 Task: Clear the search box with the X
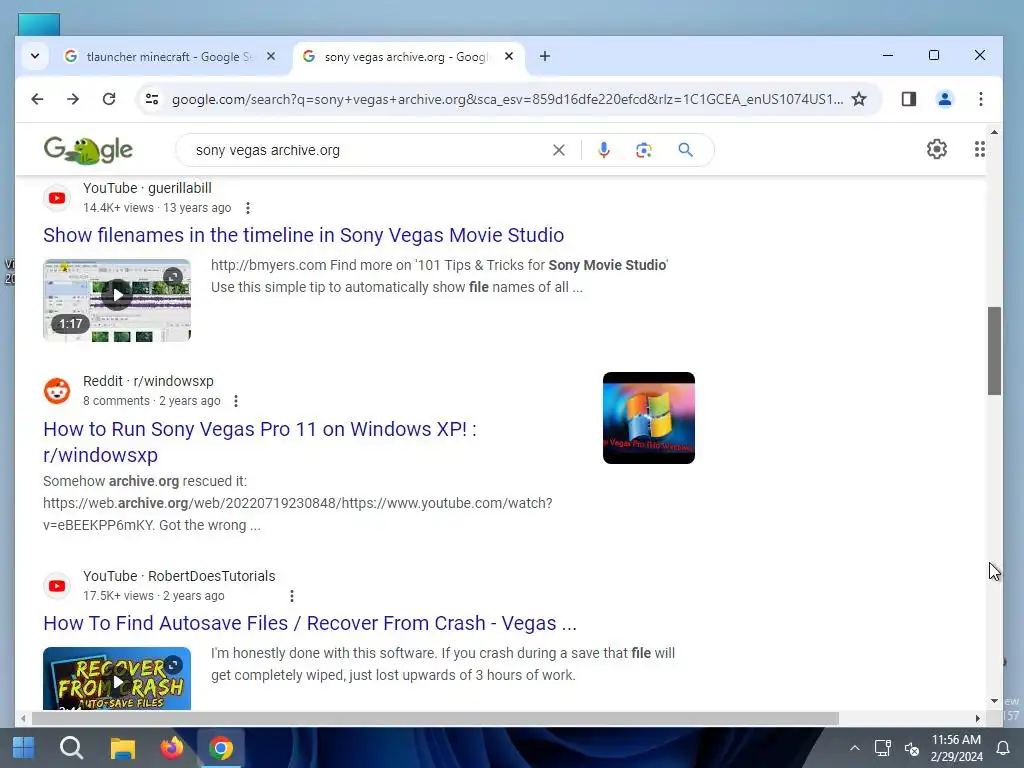tap(559, 150)
